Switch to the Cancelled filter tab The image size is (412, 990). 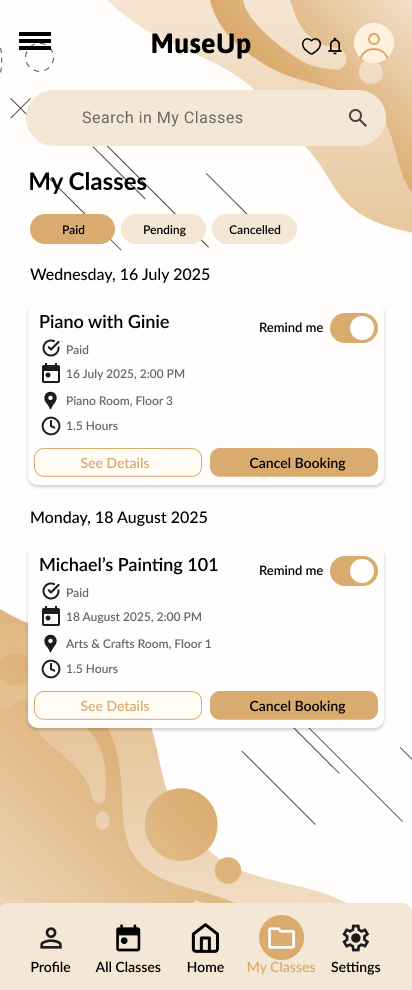[x=254, y=229]
